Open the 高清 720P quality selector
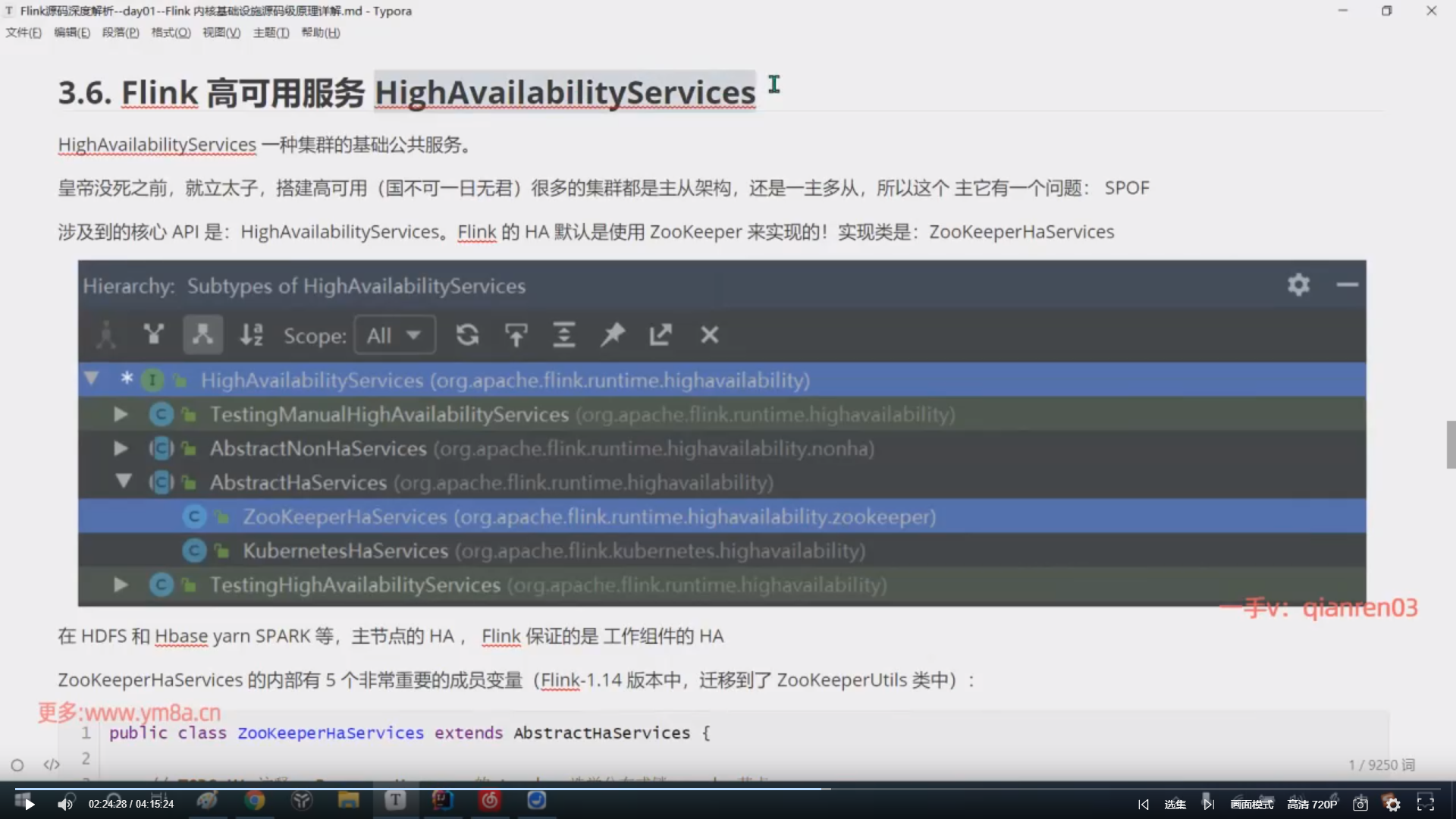The image size is (1456, 819). (x=1312, y=805)
